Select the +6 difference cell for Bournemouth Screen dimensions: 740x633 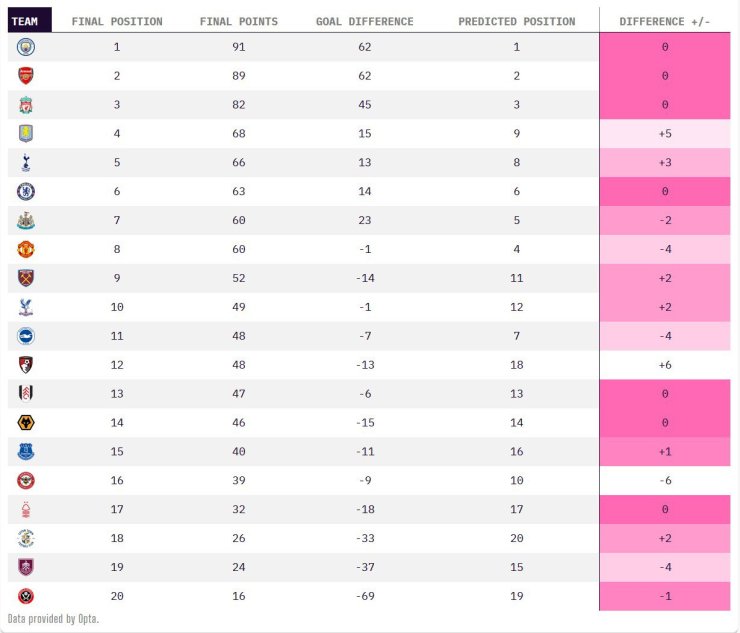click(665, 365)
